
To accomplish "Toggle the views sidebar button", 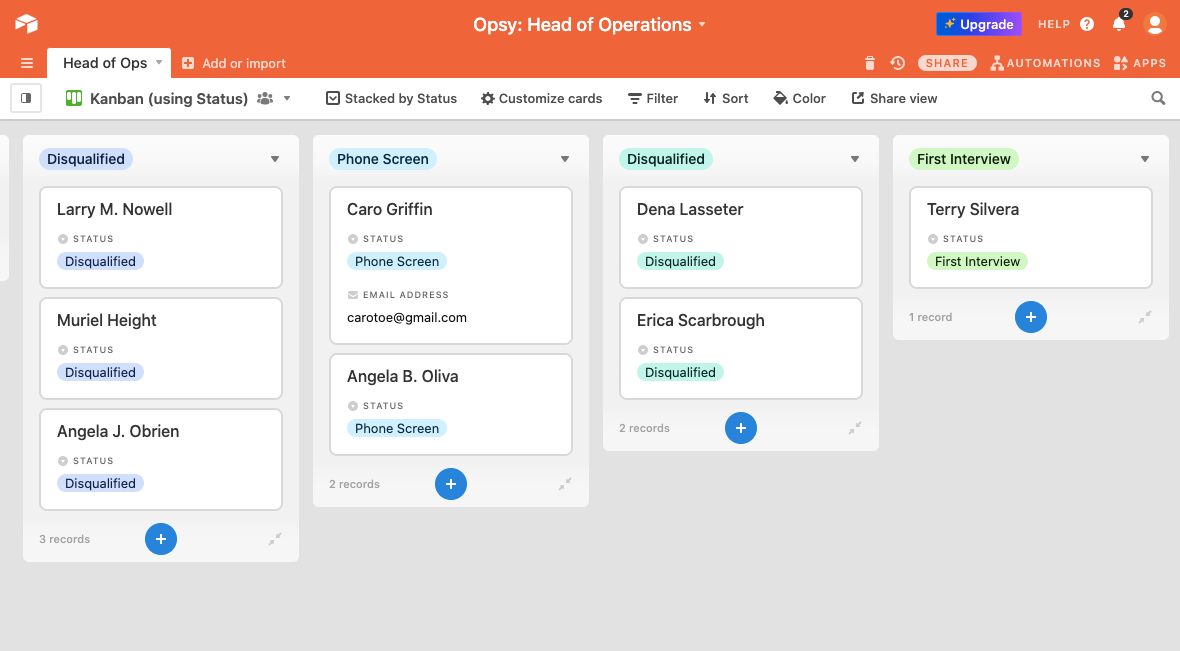I will pos(26,98).
